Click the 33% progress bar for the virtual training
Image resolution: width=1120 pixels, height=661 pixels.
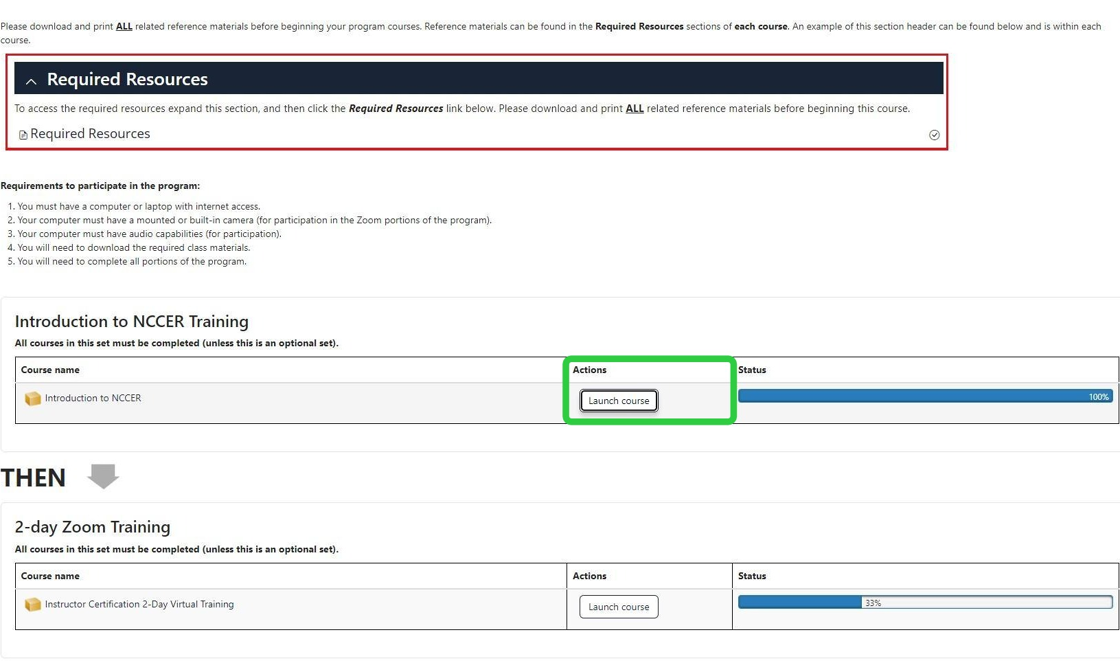925,601
